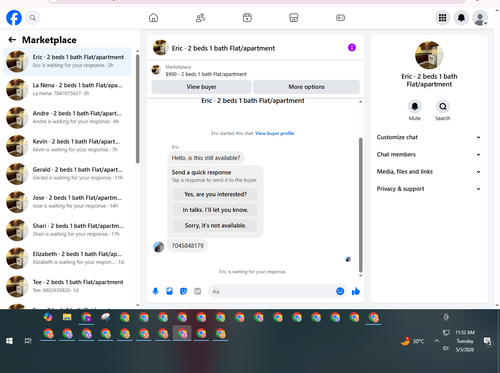
Task: Show hidden system tray icons chevron
Action: (x=436, y=341)
